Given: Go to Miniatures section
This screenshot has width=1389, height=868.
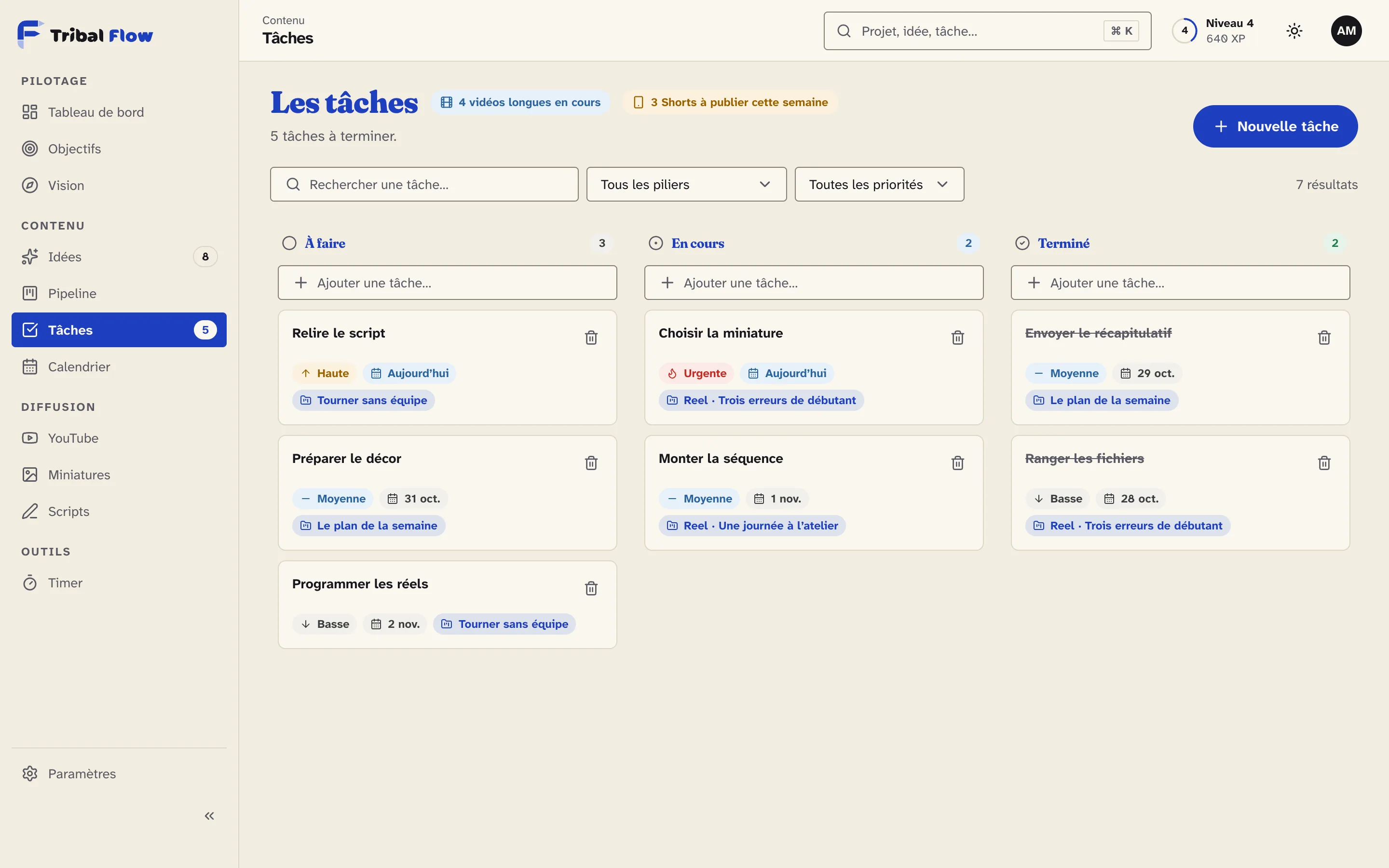Looking at the screenshot, I should (x=119, y=475).
